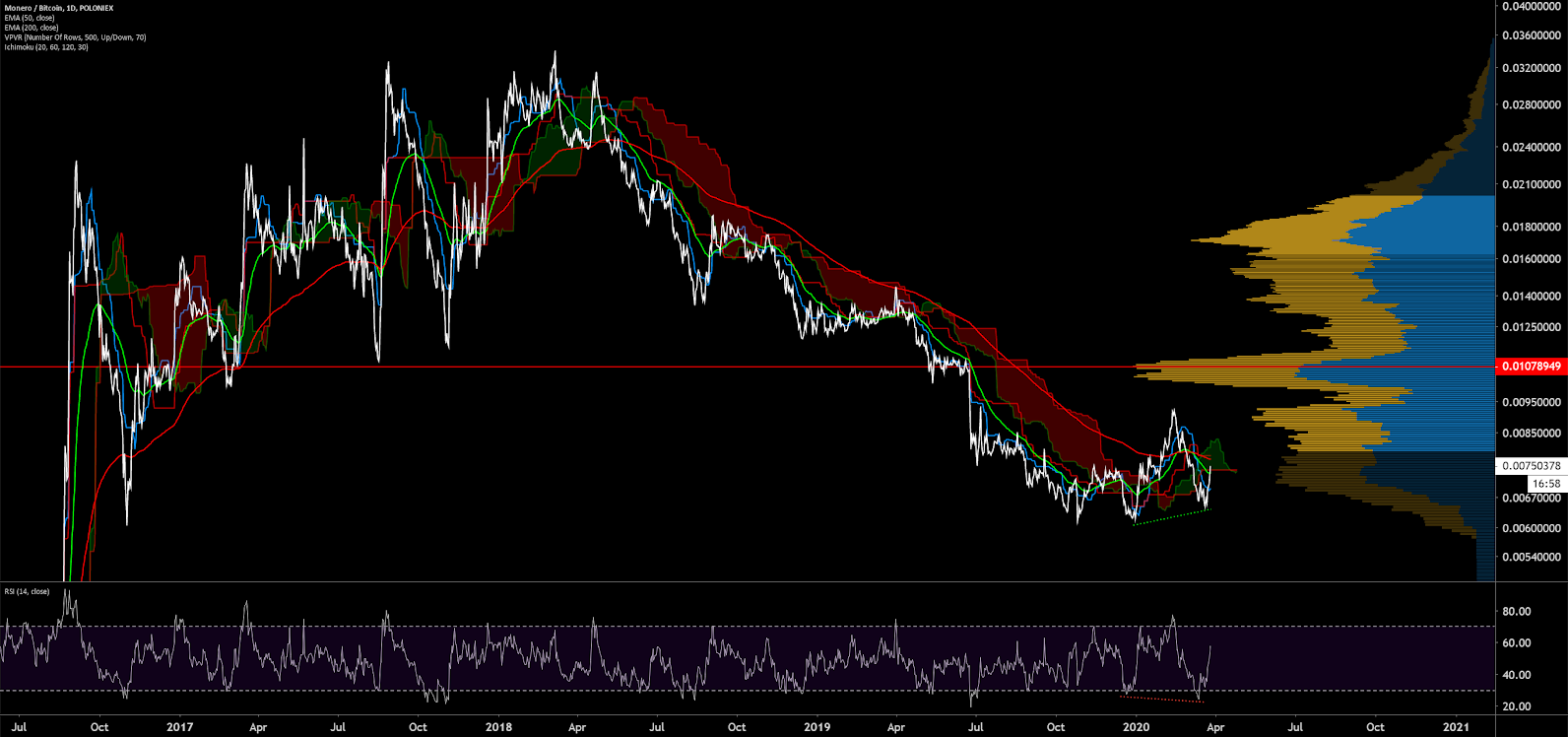Click the RSI 60.00 axis level

click(1517, 642)
